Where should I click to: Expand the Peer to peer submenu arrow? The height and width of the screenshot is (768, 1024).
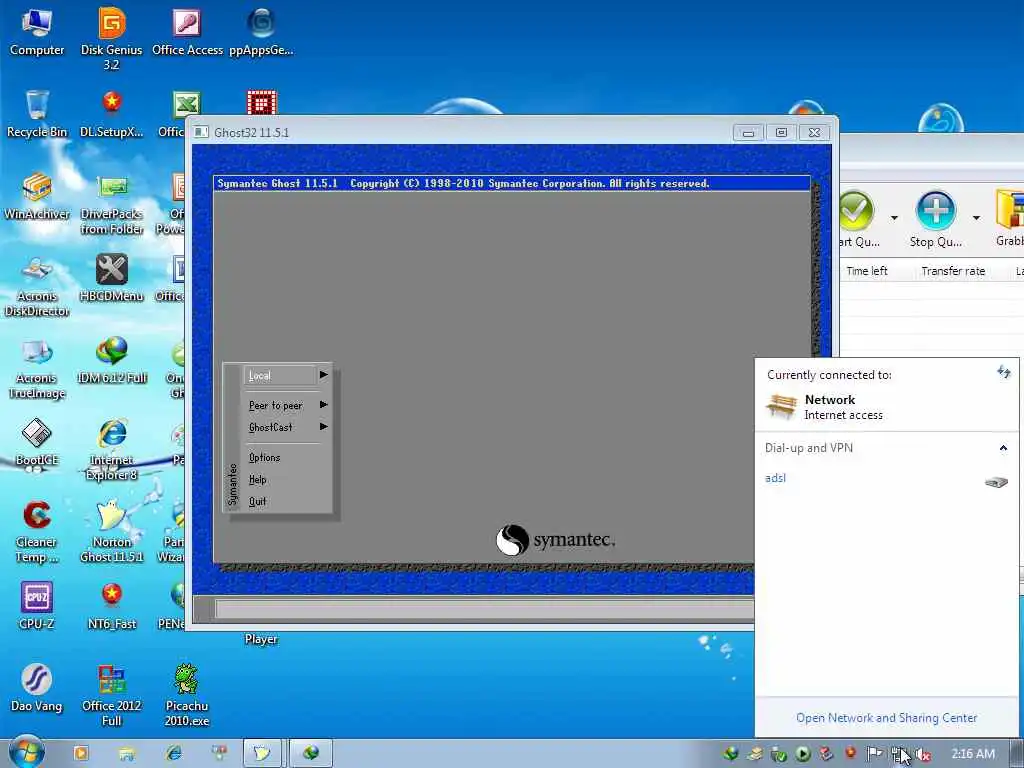pyautogui.click(x=323, y=405)
